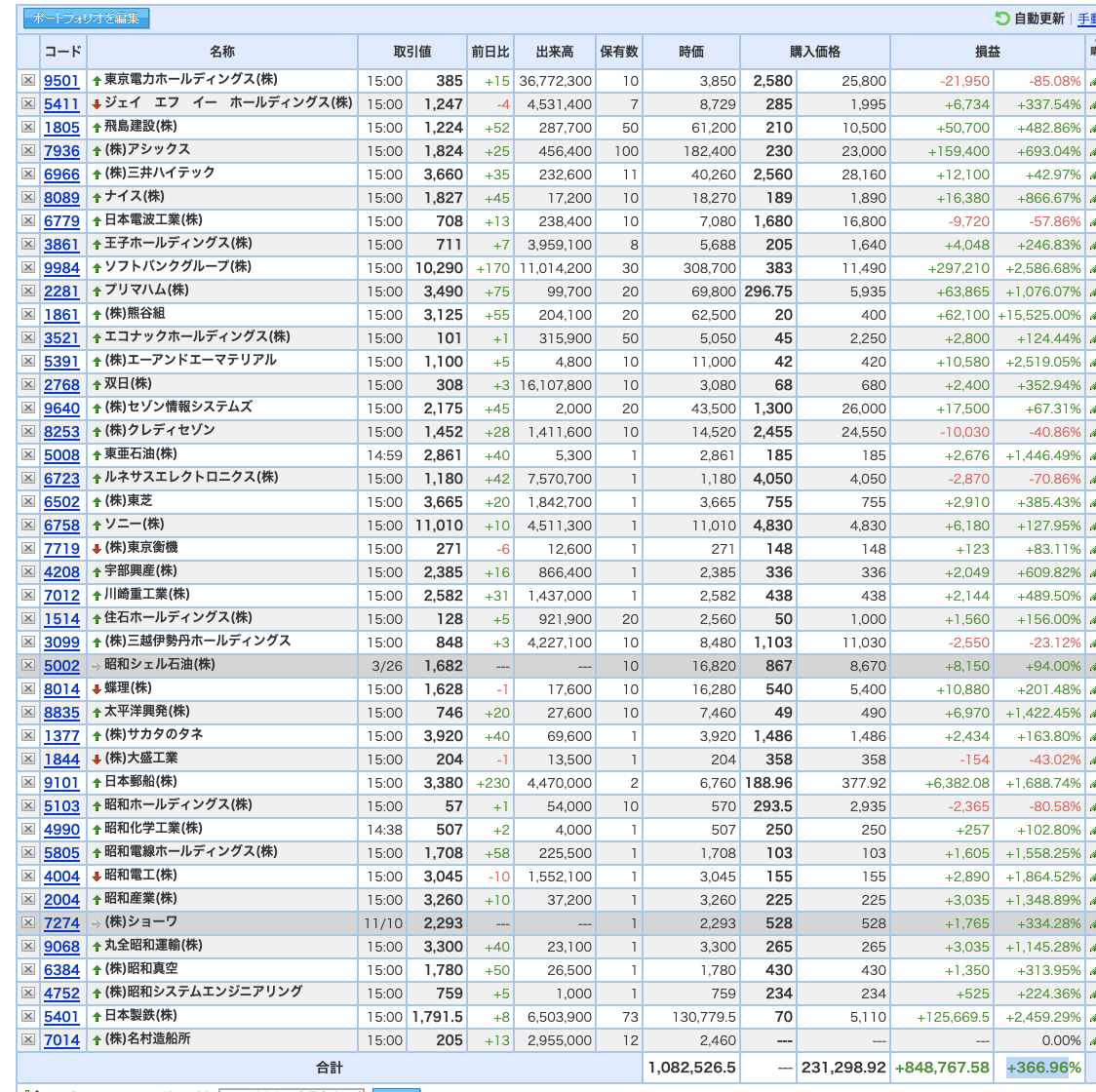Open stock code link 4752
Screen dimensions: 1096x1092
point(61,994)
